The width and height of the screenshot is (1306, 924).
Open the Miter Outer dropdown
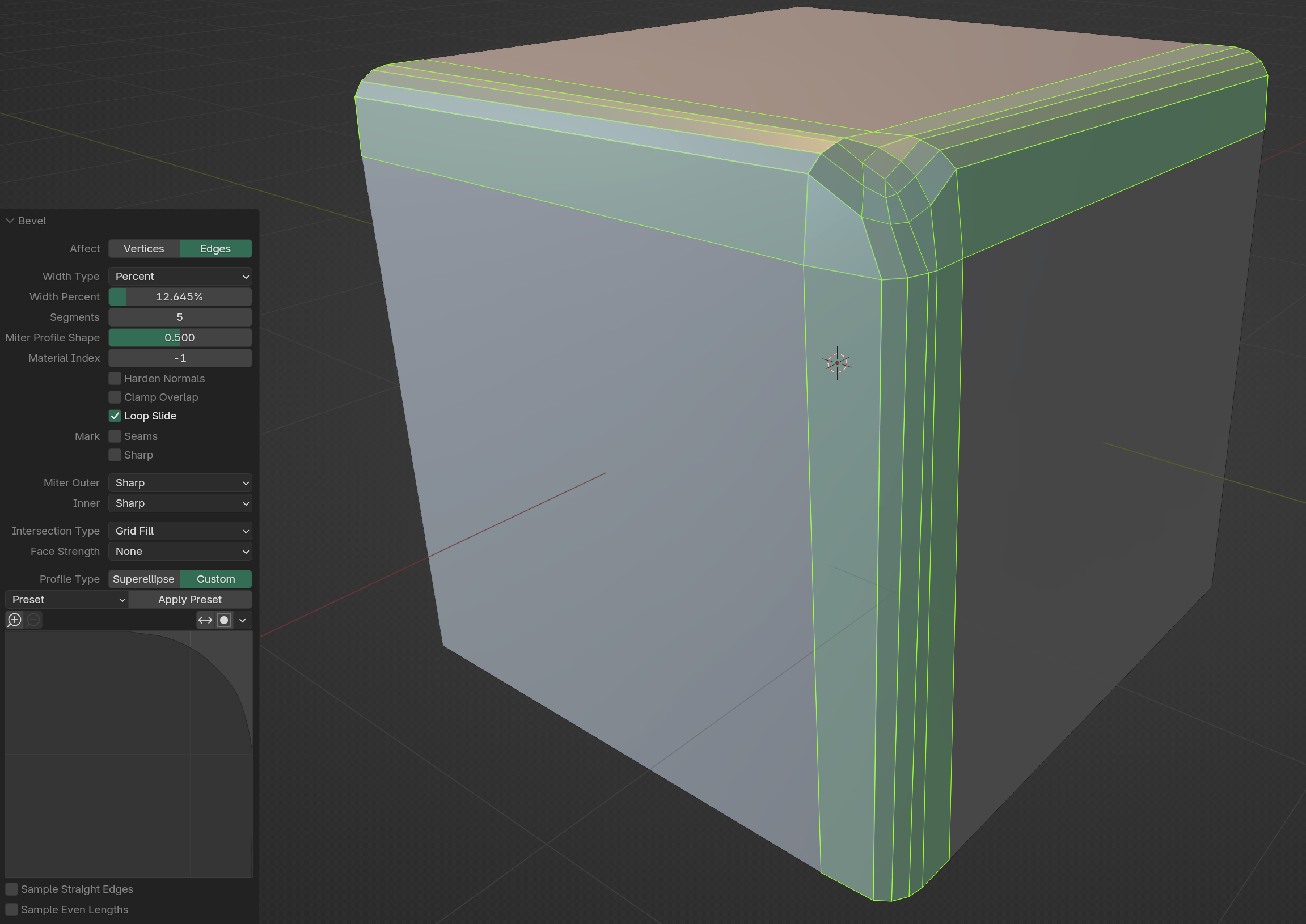click(x=180, y=482)
